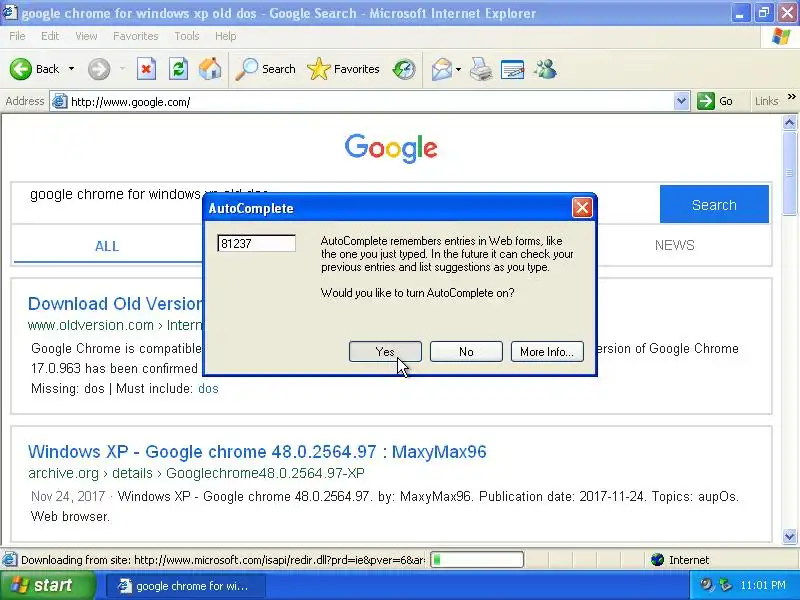Click the status bar page icon
Image resolution: width=800 pixels, height=600 pixels.
tap(9, 560)
